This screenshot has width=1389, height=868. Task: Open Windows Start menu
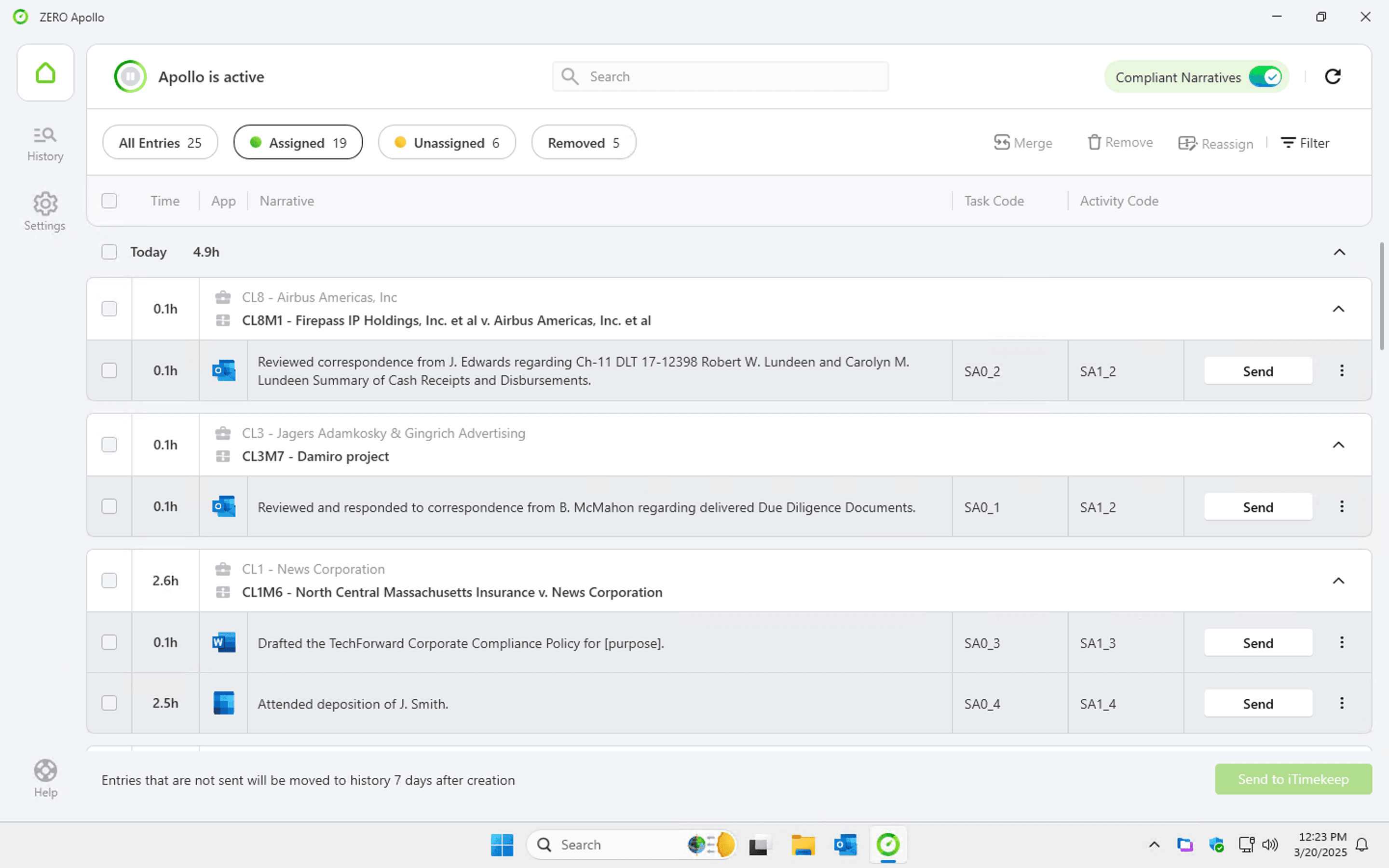502,845
